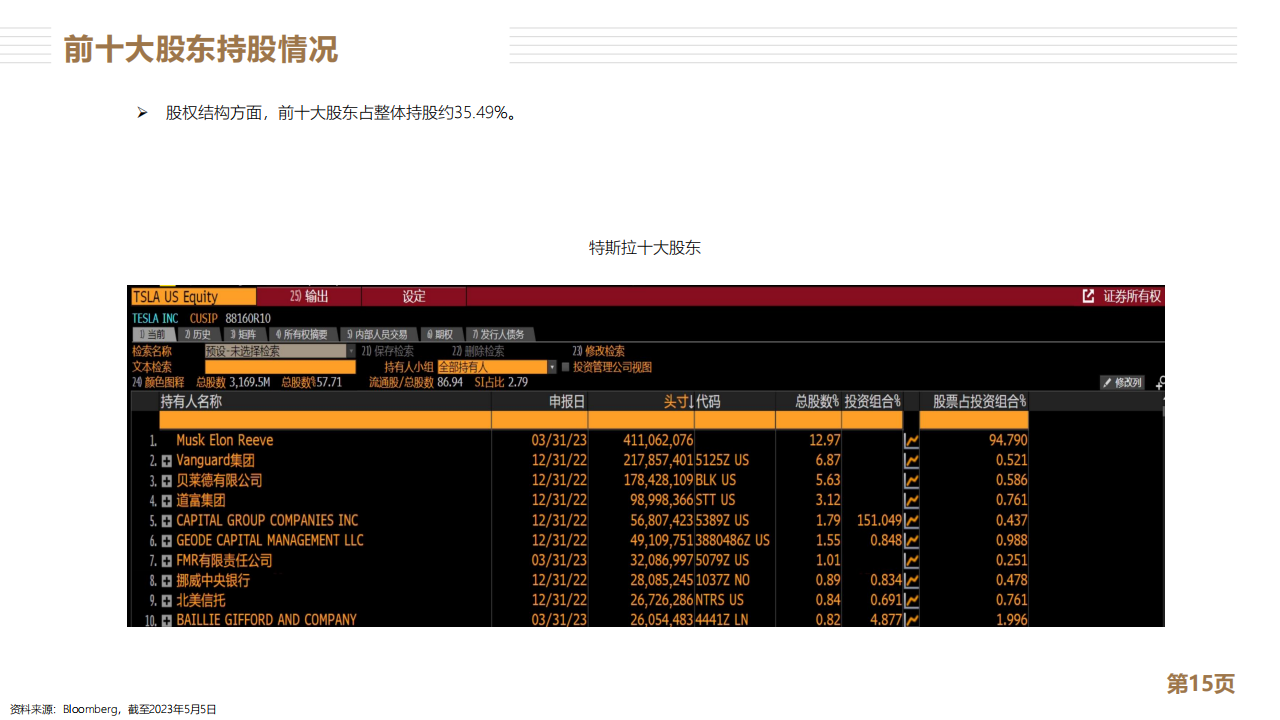
Task: Switch to the 当前 tab
Action: 153,334
